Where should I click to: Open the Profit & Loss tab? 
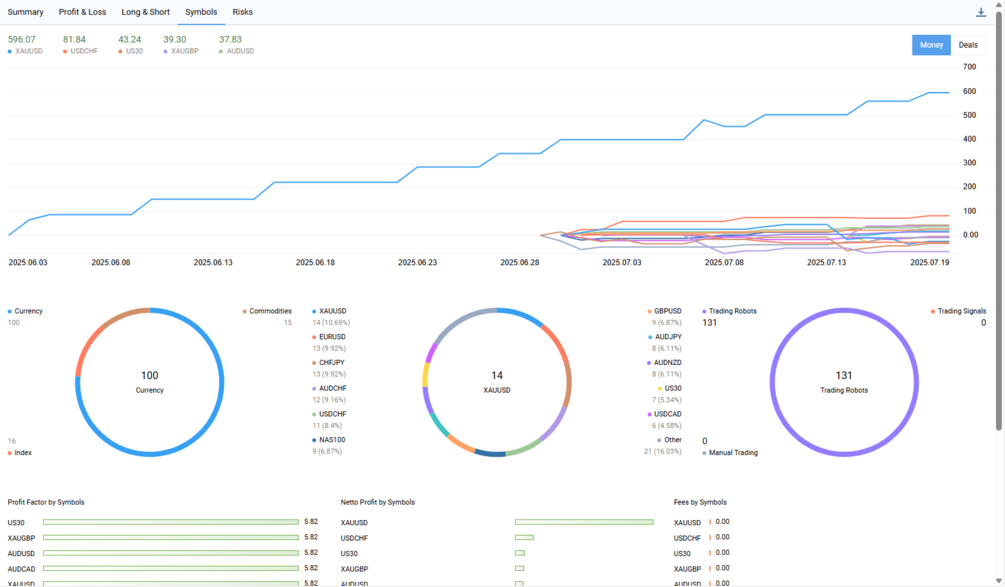pyautogui.click(x=83, y=12)
